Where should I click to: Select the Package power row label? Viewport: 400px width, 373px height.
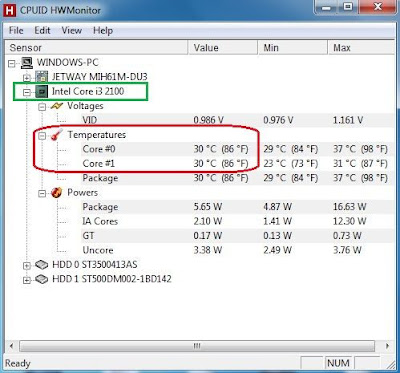pyautogui.click(x=100, y=207)
